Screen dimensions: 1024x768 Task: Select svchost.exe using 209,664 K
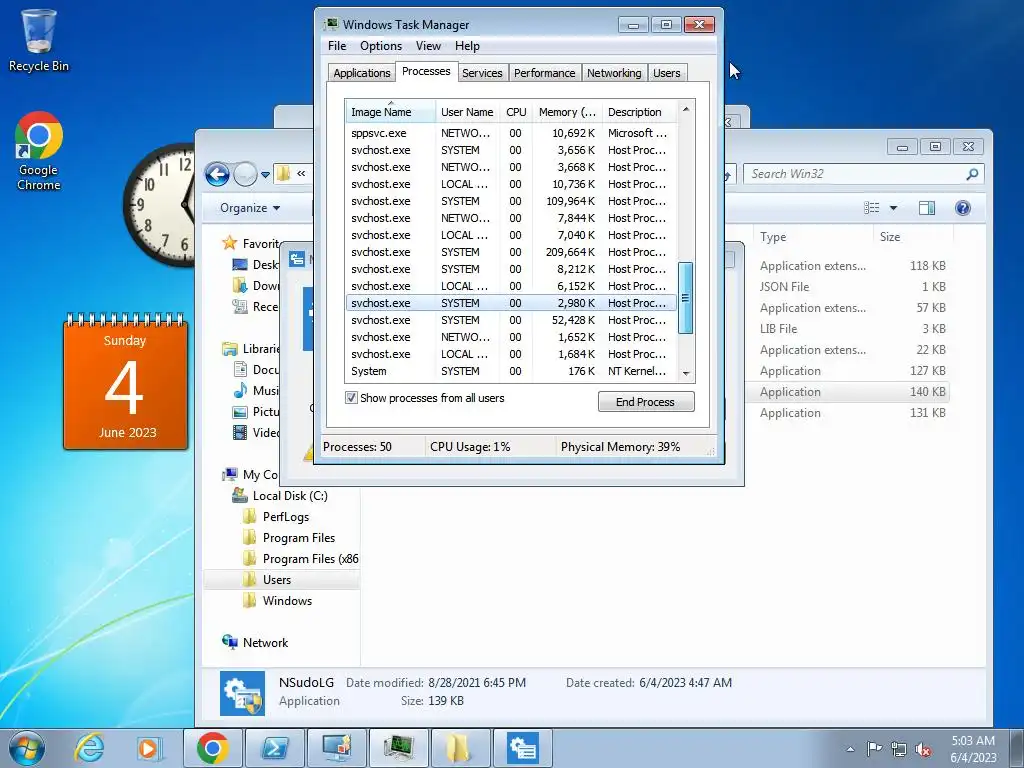pos(511,252)
